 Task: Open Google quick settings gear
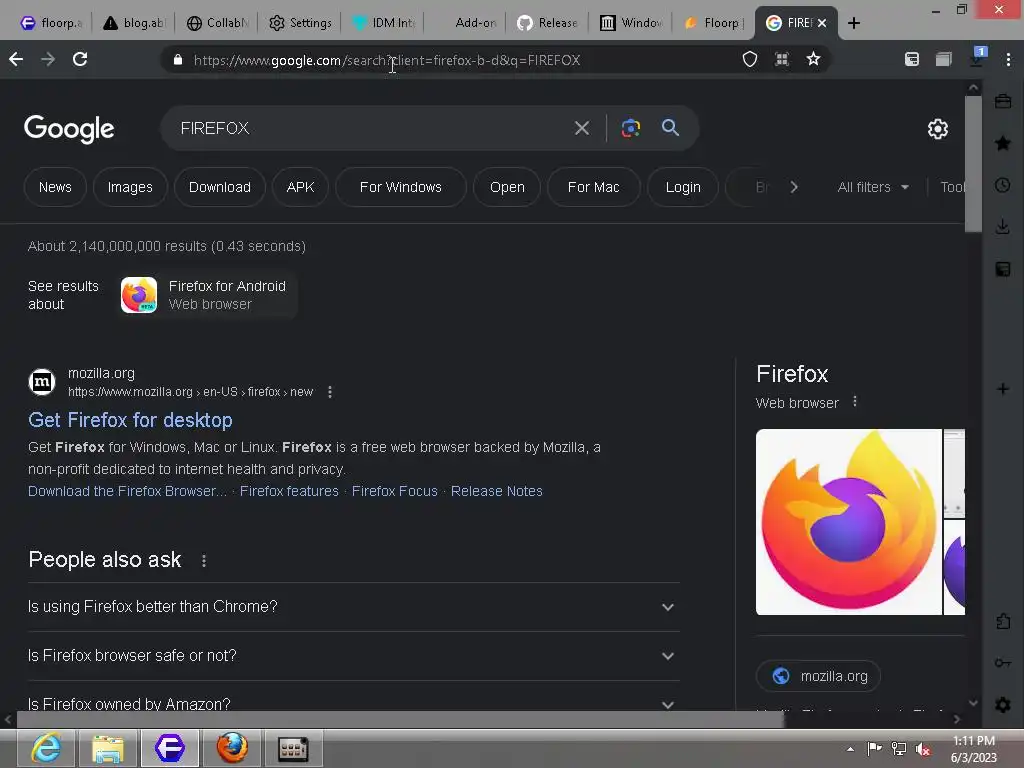[938, 129]
